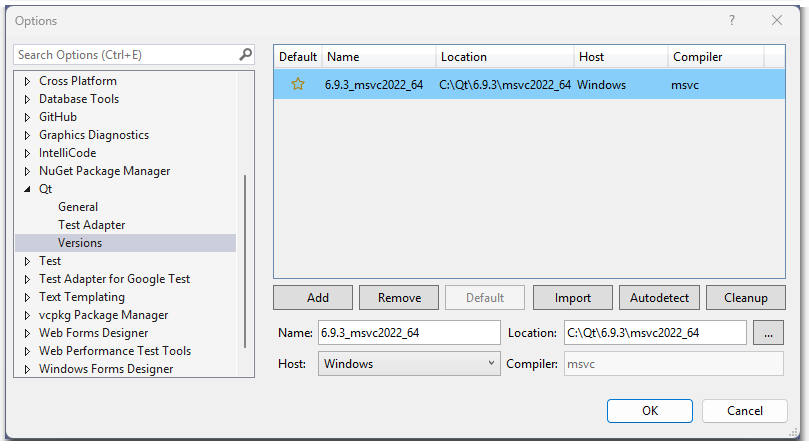This screenshot has width=809, height=448.
Task: Click the Location input field
Action: [655, 333]
